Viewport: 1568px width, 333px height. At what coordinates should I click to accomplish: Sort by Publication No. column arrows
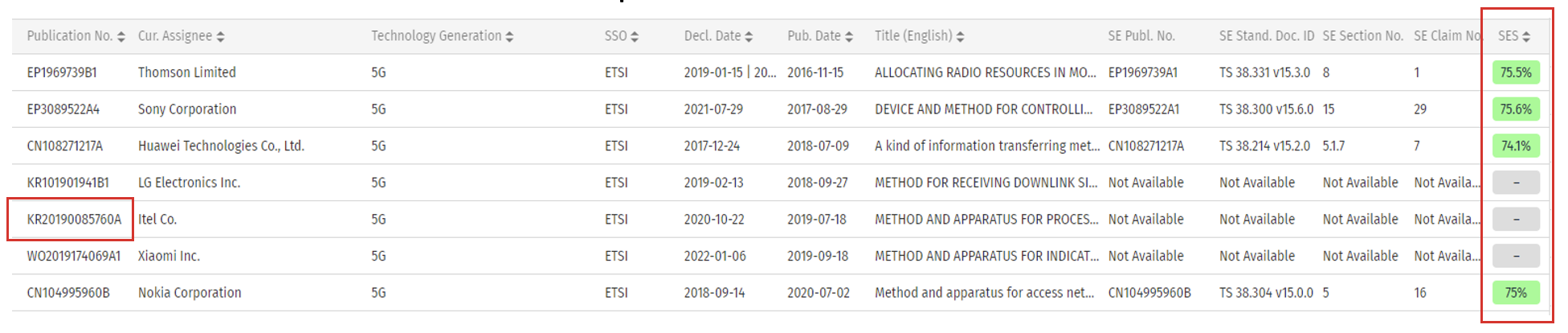tap(121, 37)
